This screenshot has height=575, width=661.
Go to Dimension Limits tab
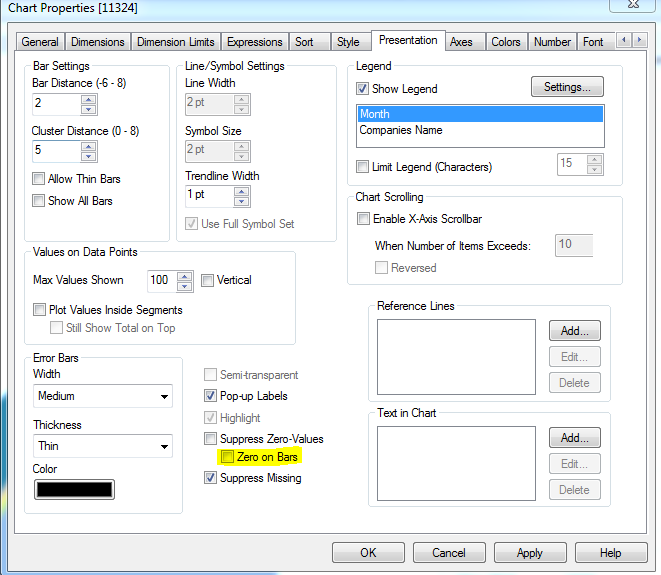coord(176,42)
